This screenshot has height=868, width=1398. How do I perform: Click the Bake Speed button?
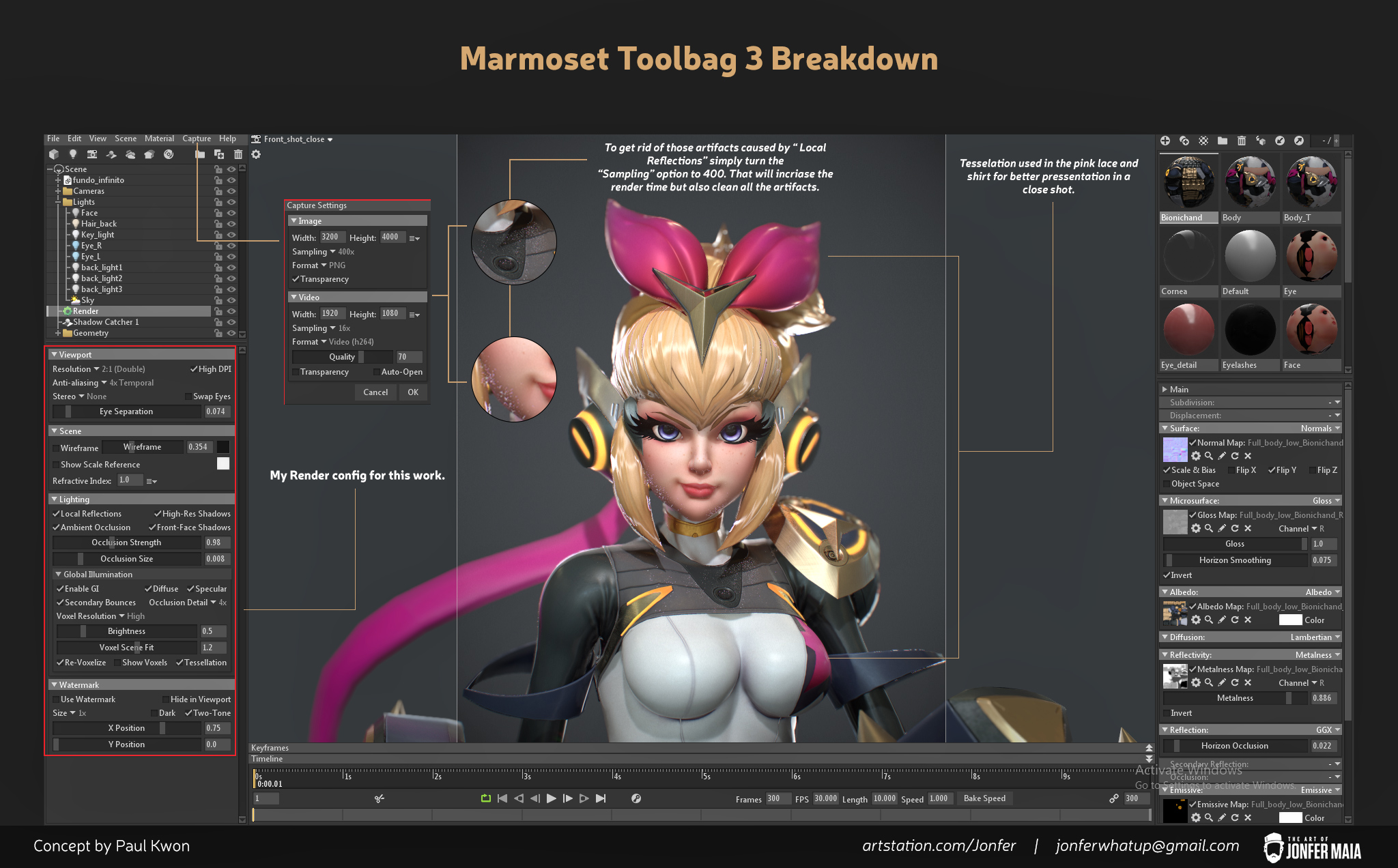984,798
